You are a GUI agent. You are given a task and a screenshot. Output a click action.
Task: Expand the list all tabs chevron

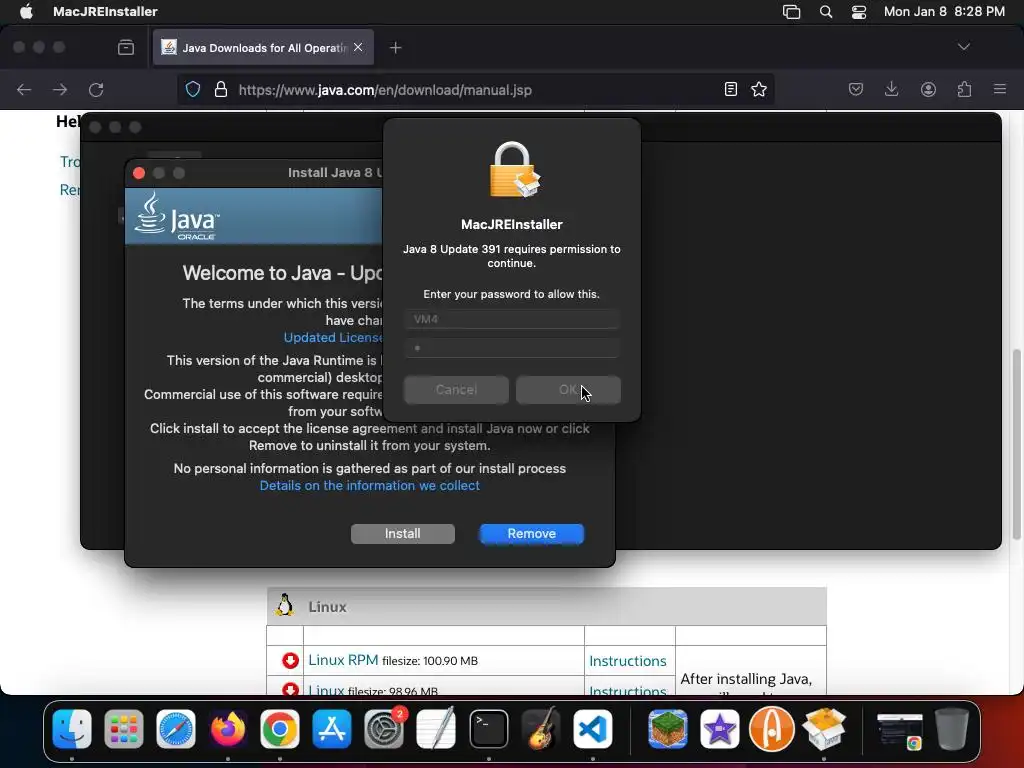(x=963, y=47)
